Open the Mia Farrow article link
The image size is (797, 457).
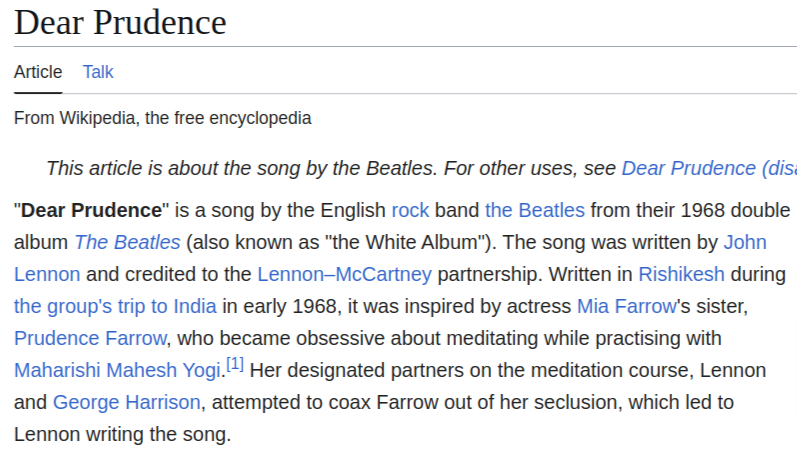(627, 307)
